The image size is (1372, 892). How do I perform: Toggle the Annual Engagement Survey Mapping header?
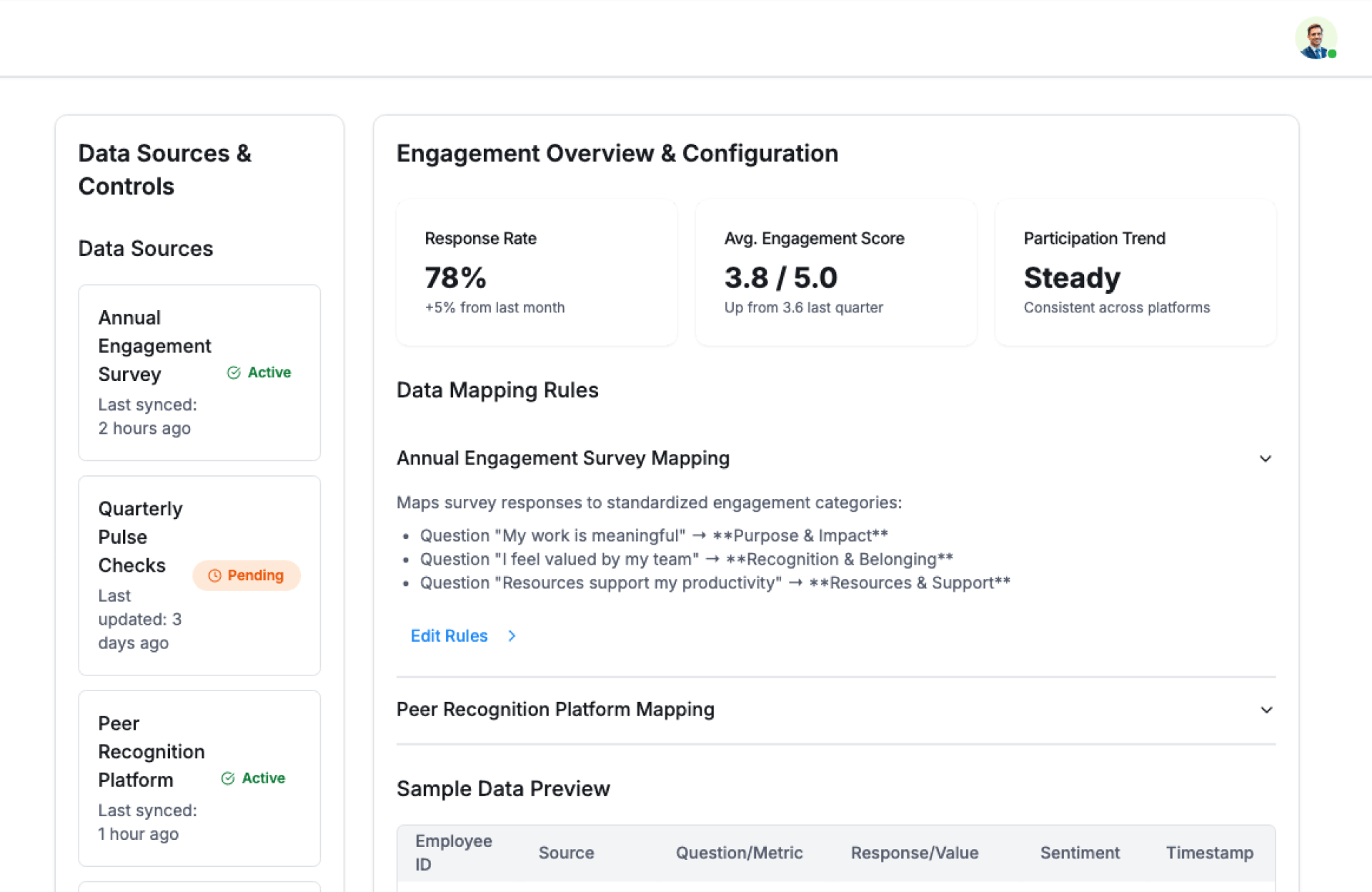click(x=563, y=458)
